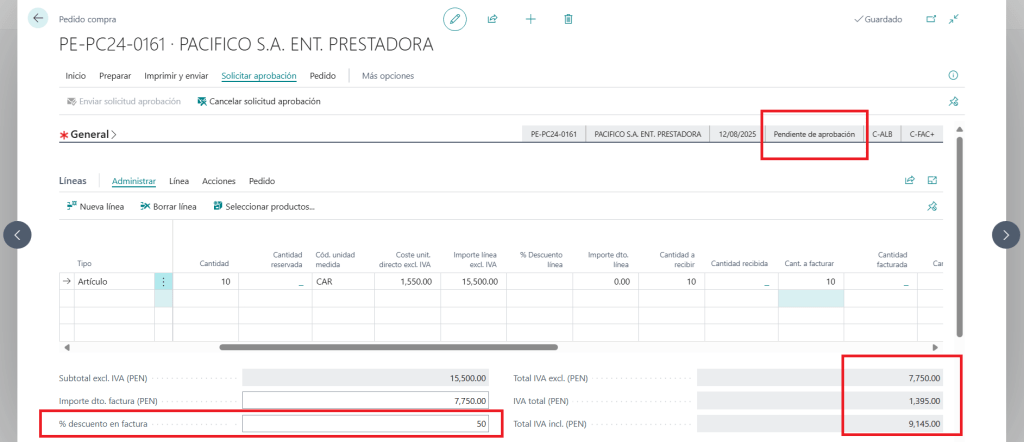
Task: Click Nueva línea button
Action: tap(95, 207)
